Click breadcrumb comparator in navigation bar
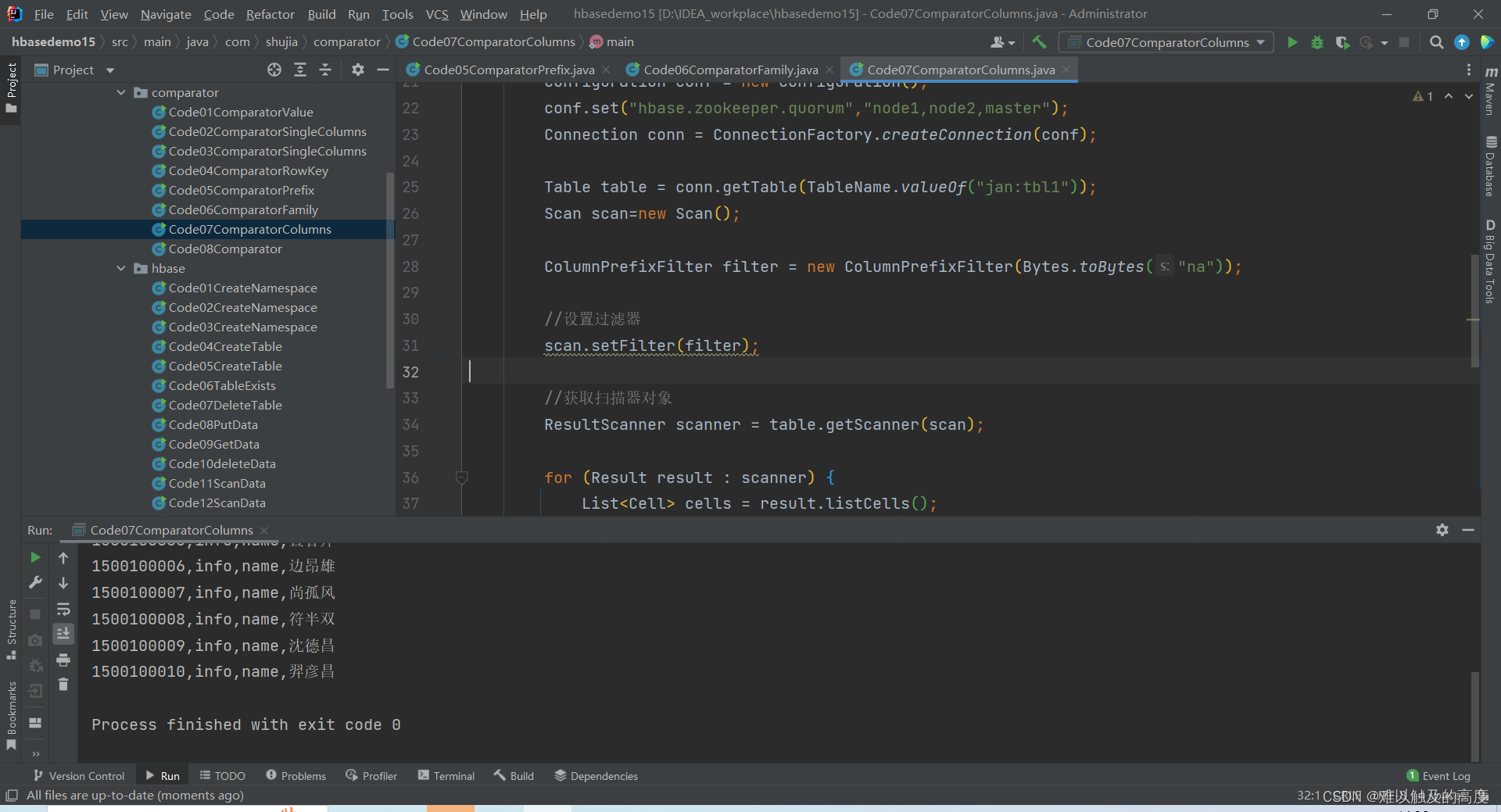This screenshot has width=1501, height=812. click(x=346, y=42)
